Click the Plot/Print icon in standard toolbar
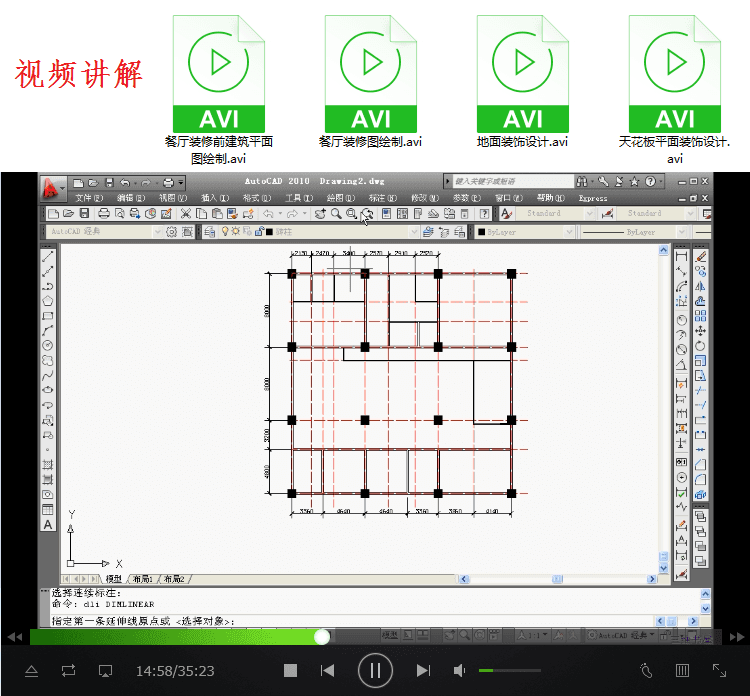The height and width of the screenshot is (696, 750). point(104,214)
